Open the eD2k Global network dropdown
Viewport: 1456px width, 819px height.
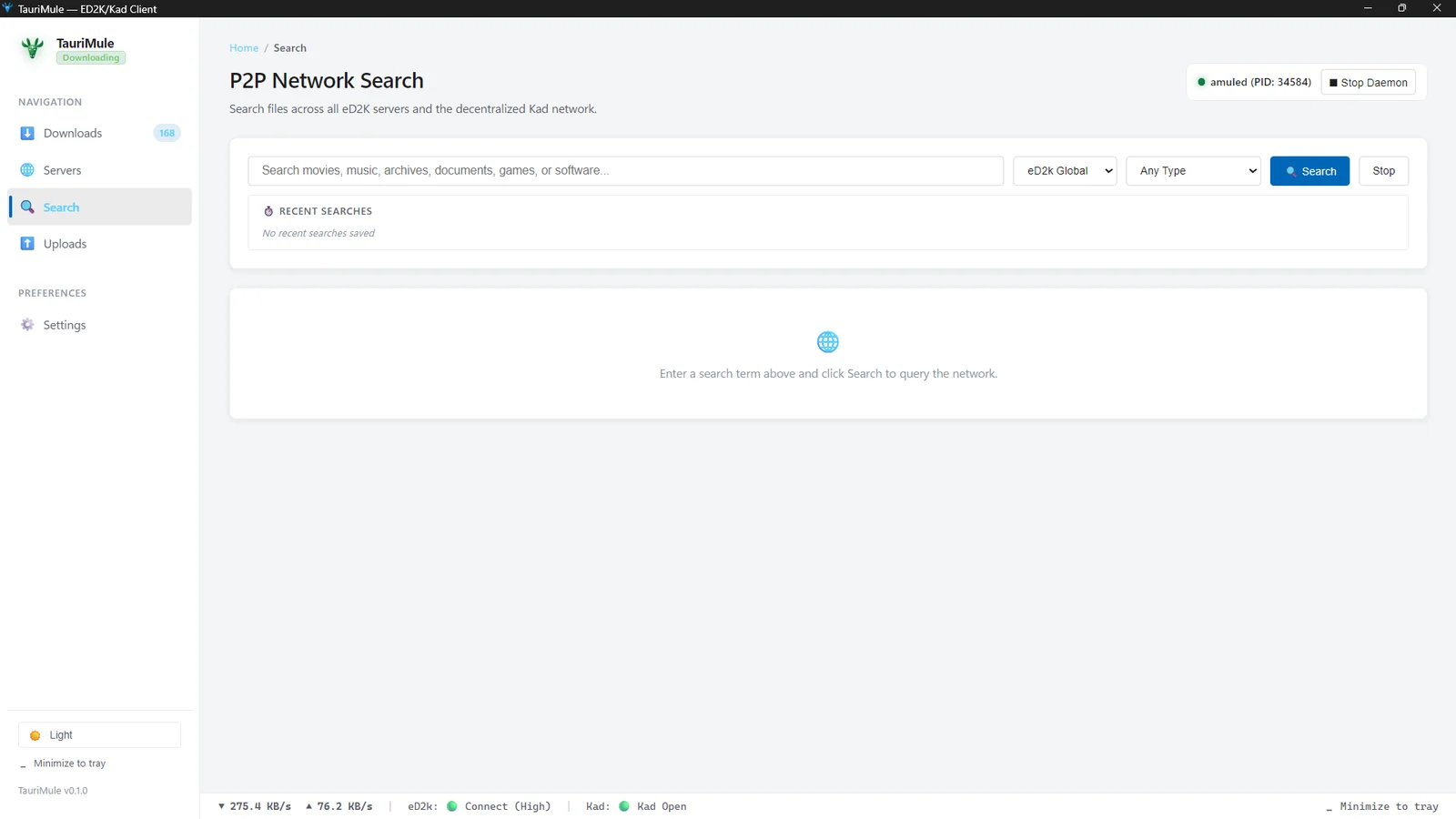[1065, 171]
